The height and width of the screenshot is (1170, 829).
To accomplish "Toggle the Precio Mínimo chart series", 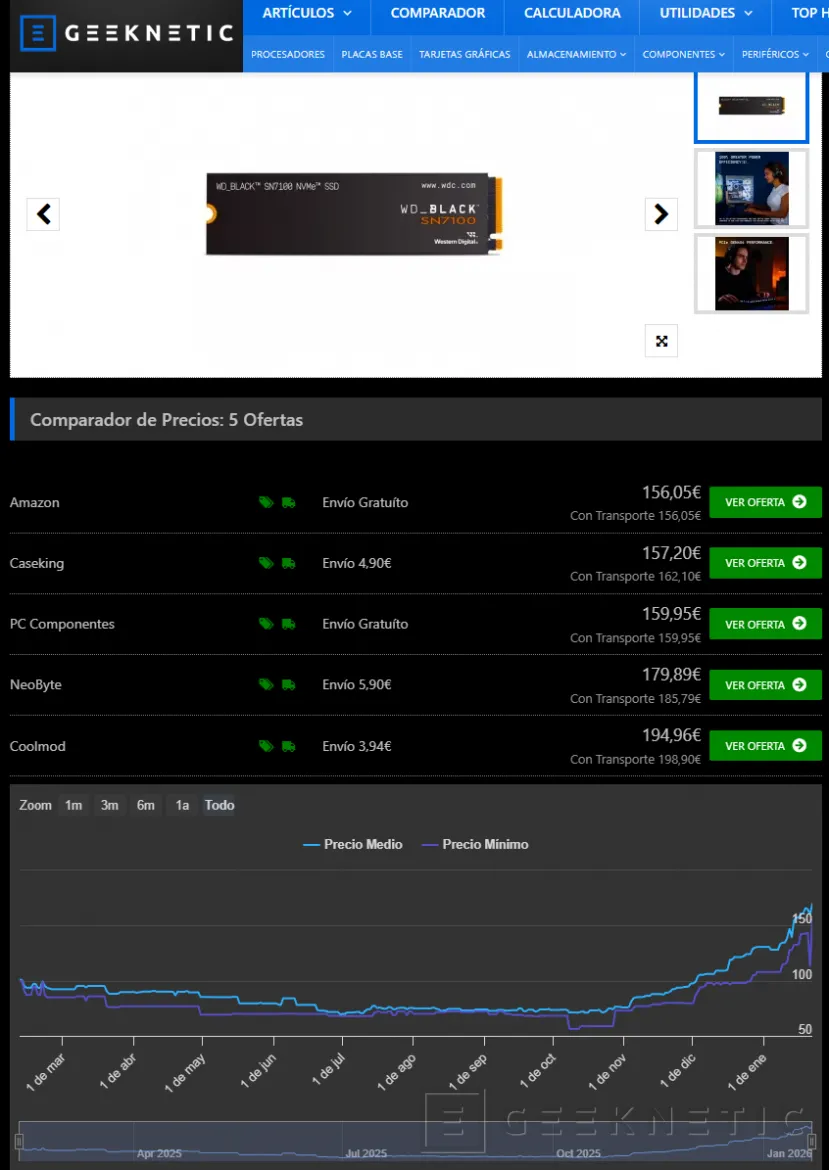I will (474, 845).
